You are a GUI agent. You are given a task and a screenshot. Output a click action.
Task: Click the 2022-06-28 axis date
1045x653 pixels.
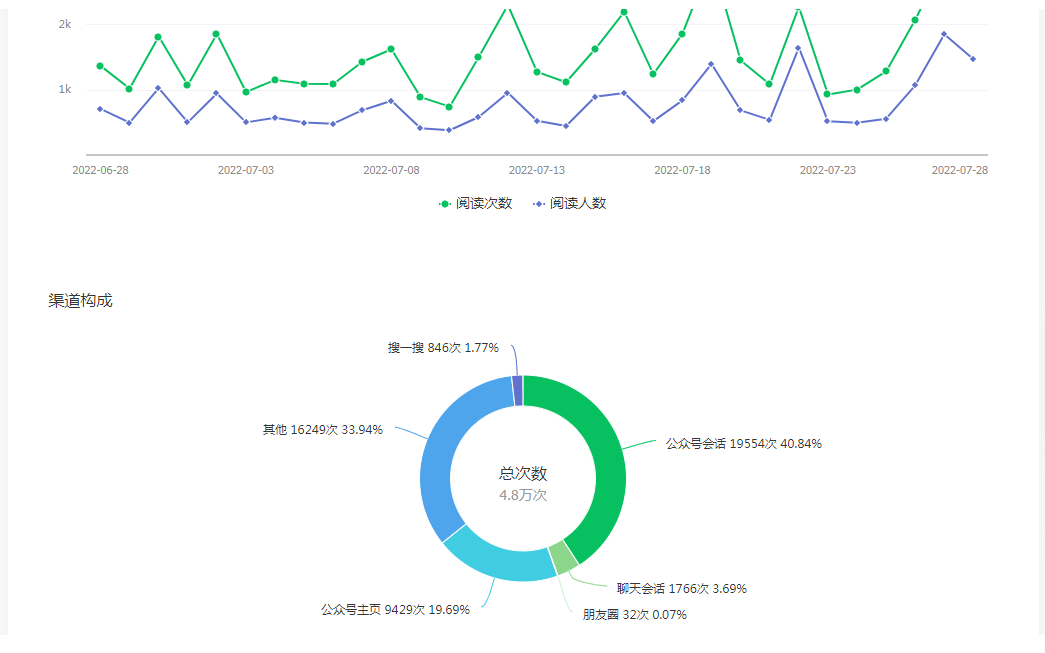pos(101,170)
